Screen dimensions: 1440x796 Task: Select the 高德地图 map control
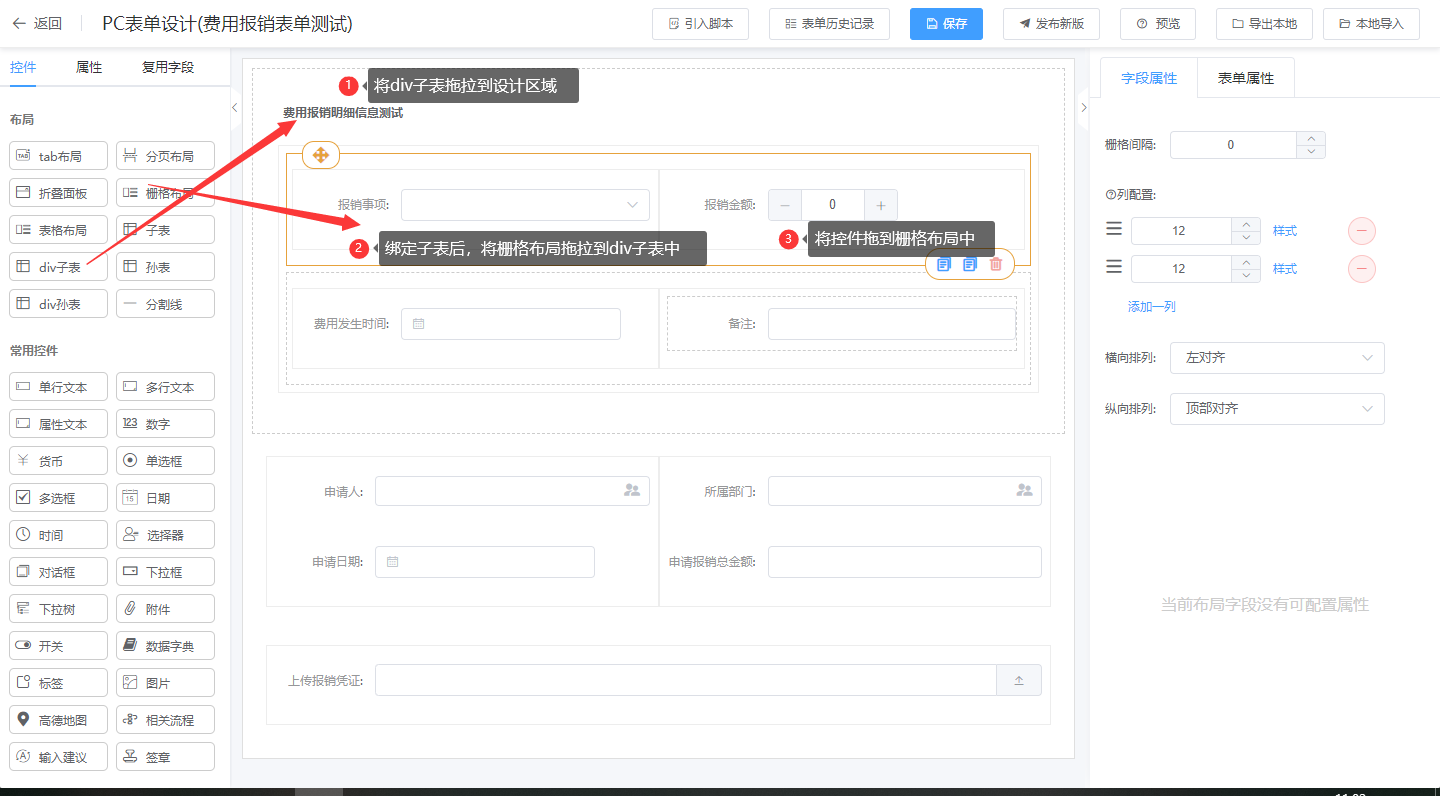58,720
